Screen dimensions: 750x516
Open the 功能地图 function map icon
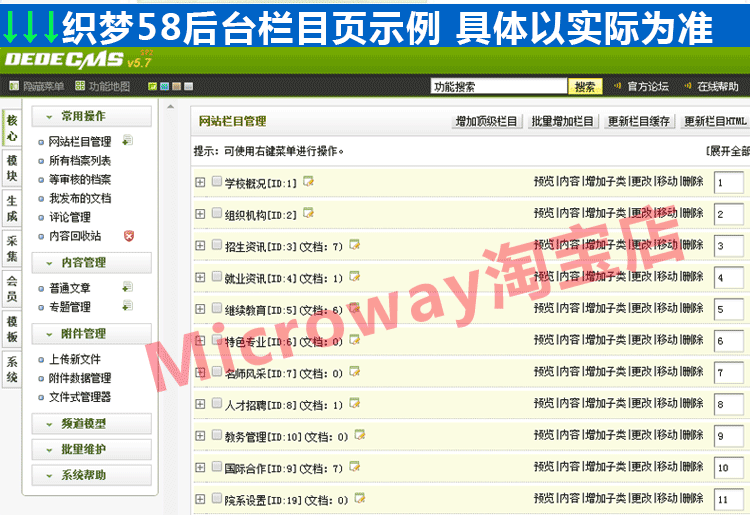click(80, 86)
